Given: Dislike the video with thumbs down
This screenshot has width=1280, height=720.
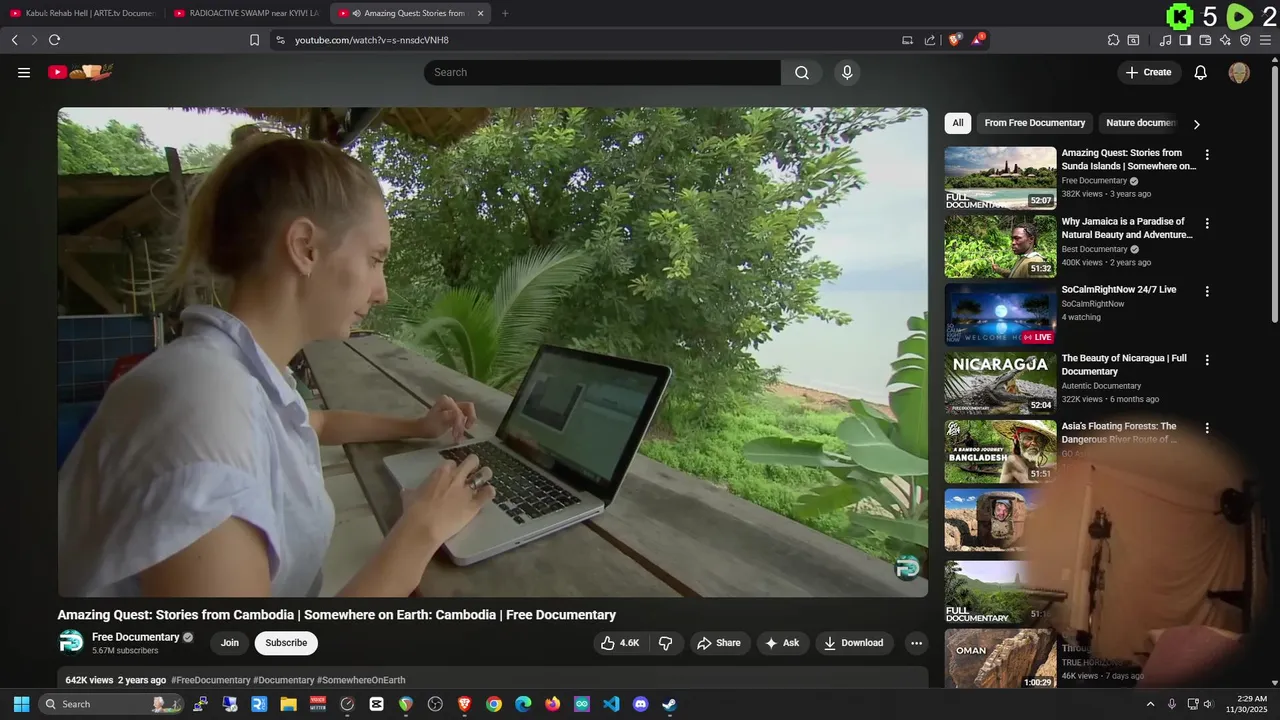Looking at the screenshot, I should point(666,643).
